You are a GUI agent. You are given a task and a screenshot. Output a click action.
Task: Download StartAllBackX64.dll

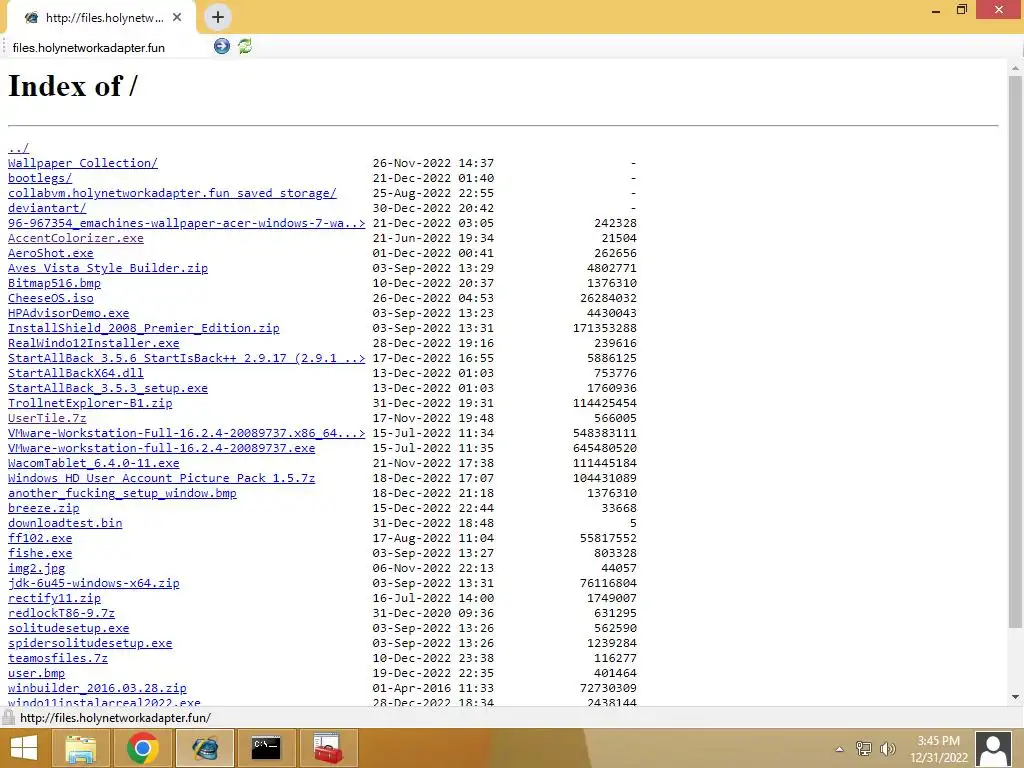point(76,374)
